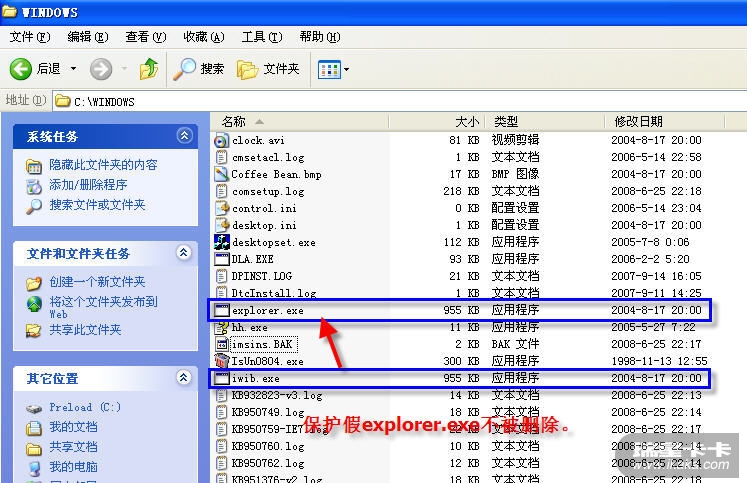The height and width of the screenshot is (483, 747).
Task: Open the Back history dropdown arrow
Action: [73, 69]
